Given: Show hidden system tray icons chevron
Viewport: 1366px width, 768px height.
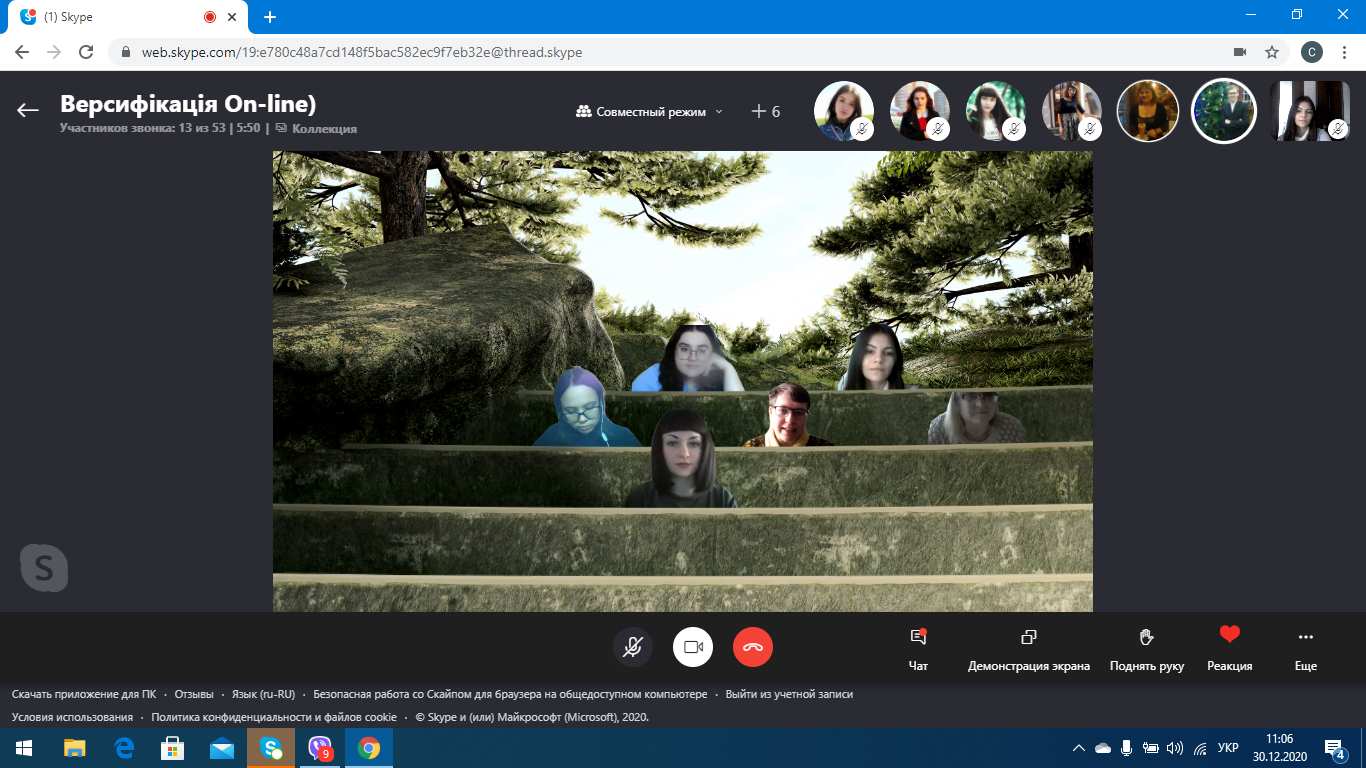Looking at the screenshot, I should pos(1078,748).
